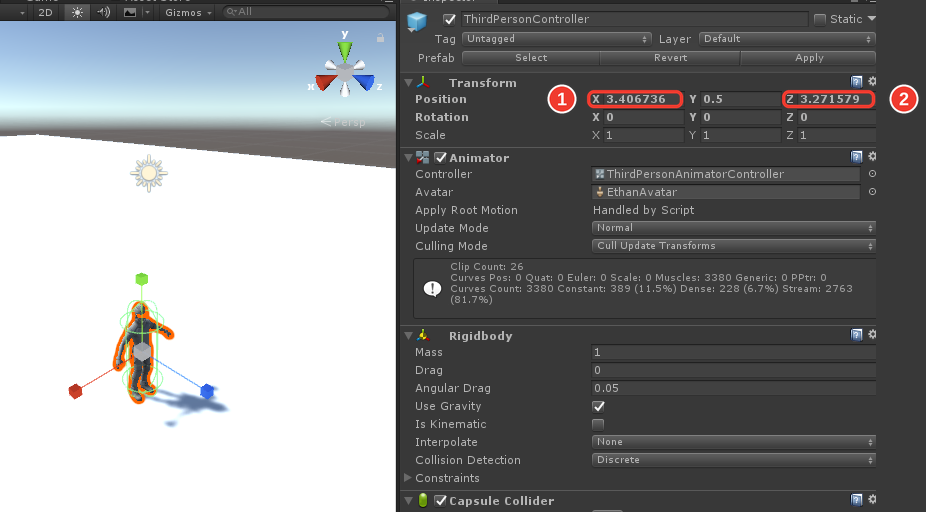The image size is (926, 512).
Task: Open the Tag dropdown showing Untagged
Action: coord(556,39)
